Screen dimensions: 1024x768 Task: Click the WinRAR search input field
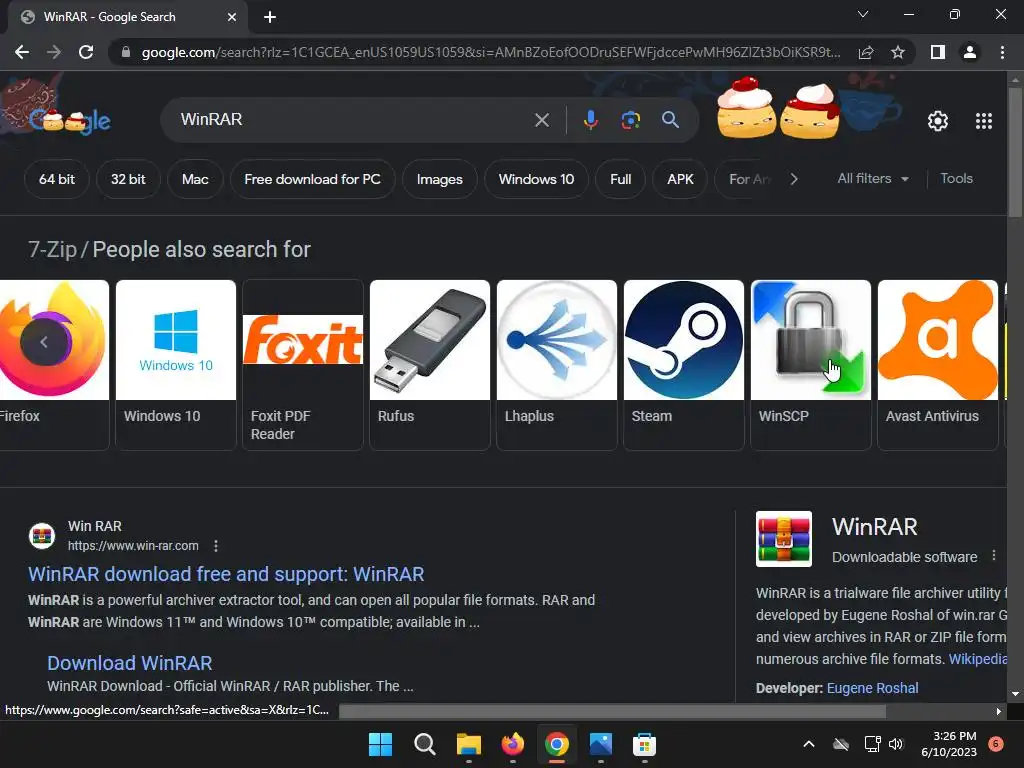point(353,120)
